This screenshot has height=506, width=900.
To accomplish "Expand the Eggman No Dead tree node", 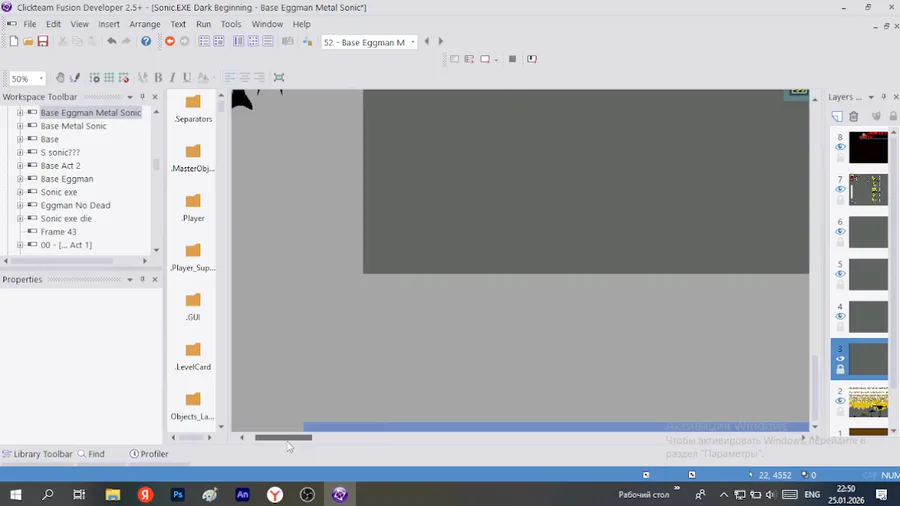I will (20, 205).
